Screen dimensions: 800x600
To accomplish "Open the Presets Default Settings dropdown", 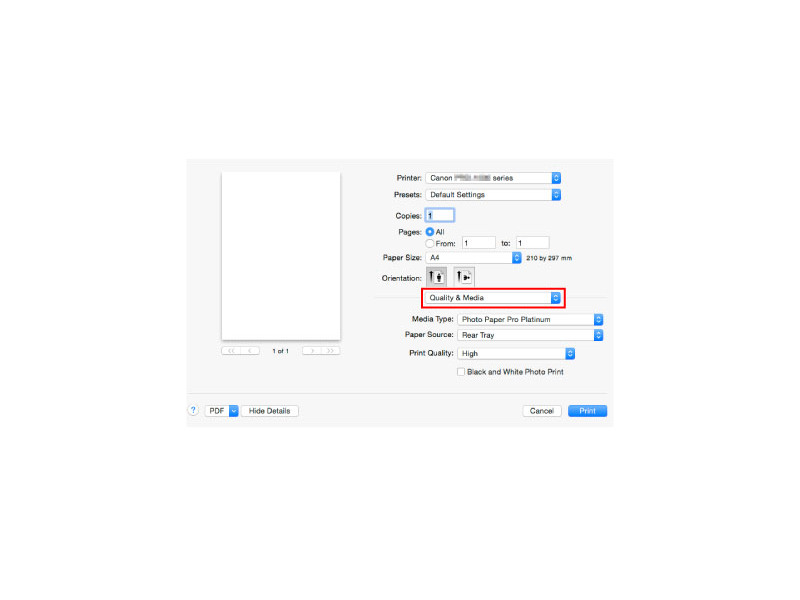I will [493, 195].
